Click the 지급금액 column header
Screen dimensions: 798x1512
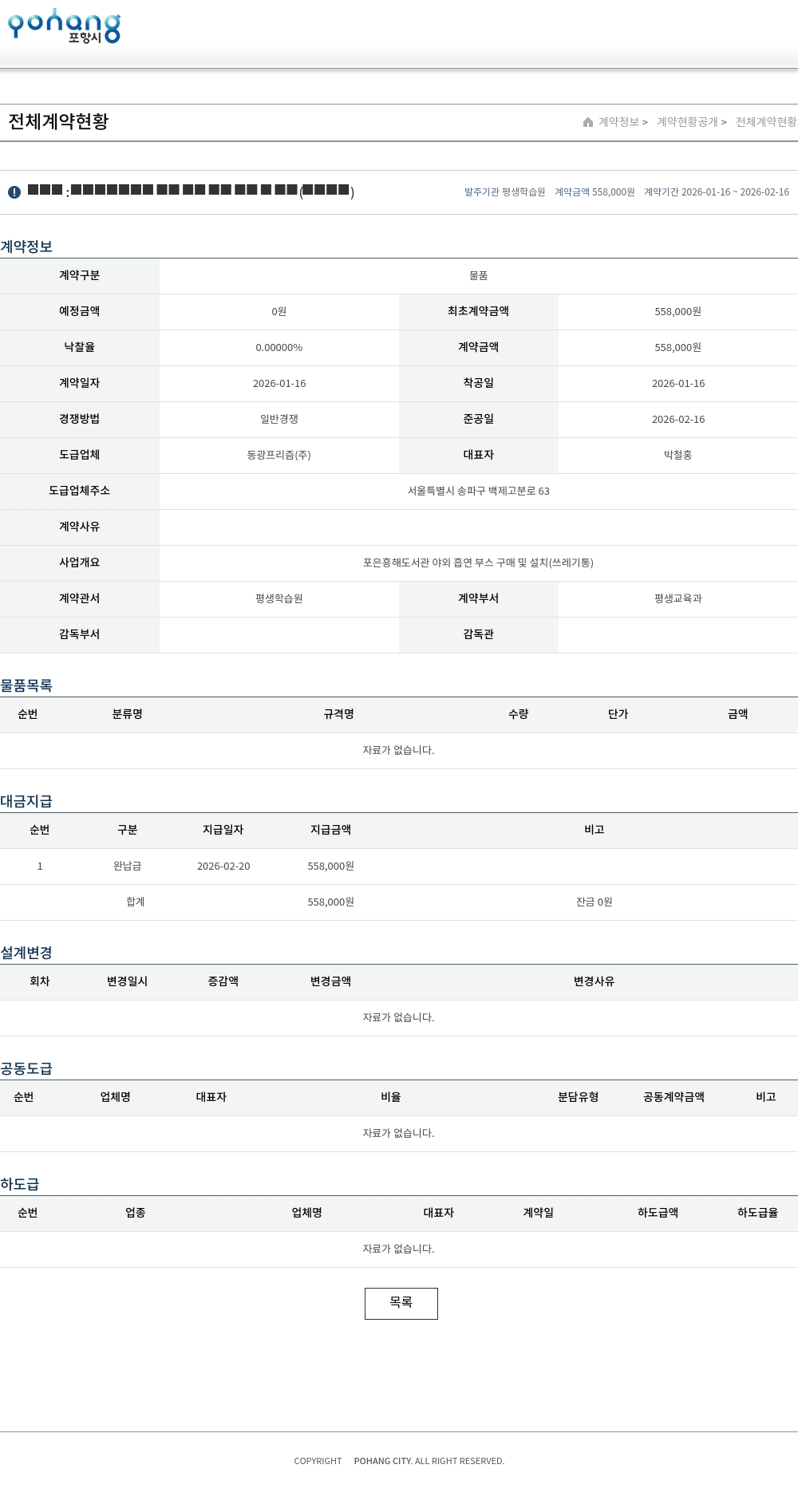click(330, 830)
